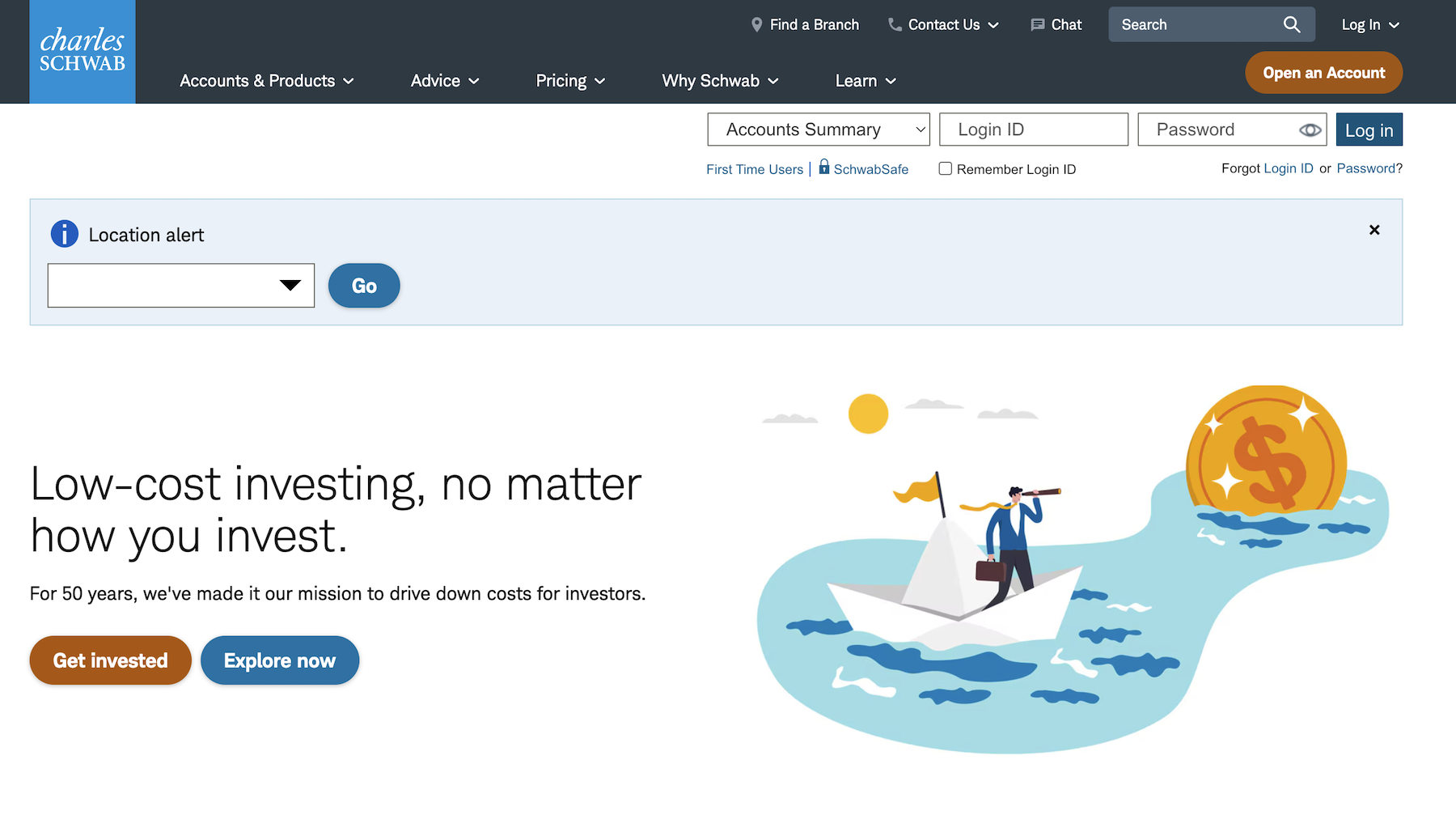Toggle password visibility eye icon
1456x832 pixels.
(x=1310, y=130)
